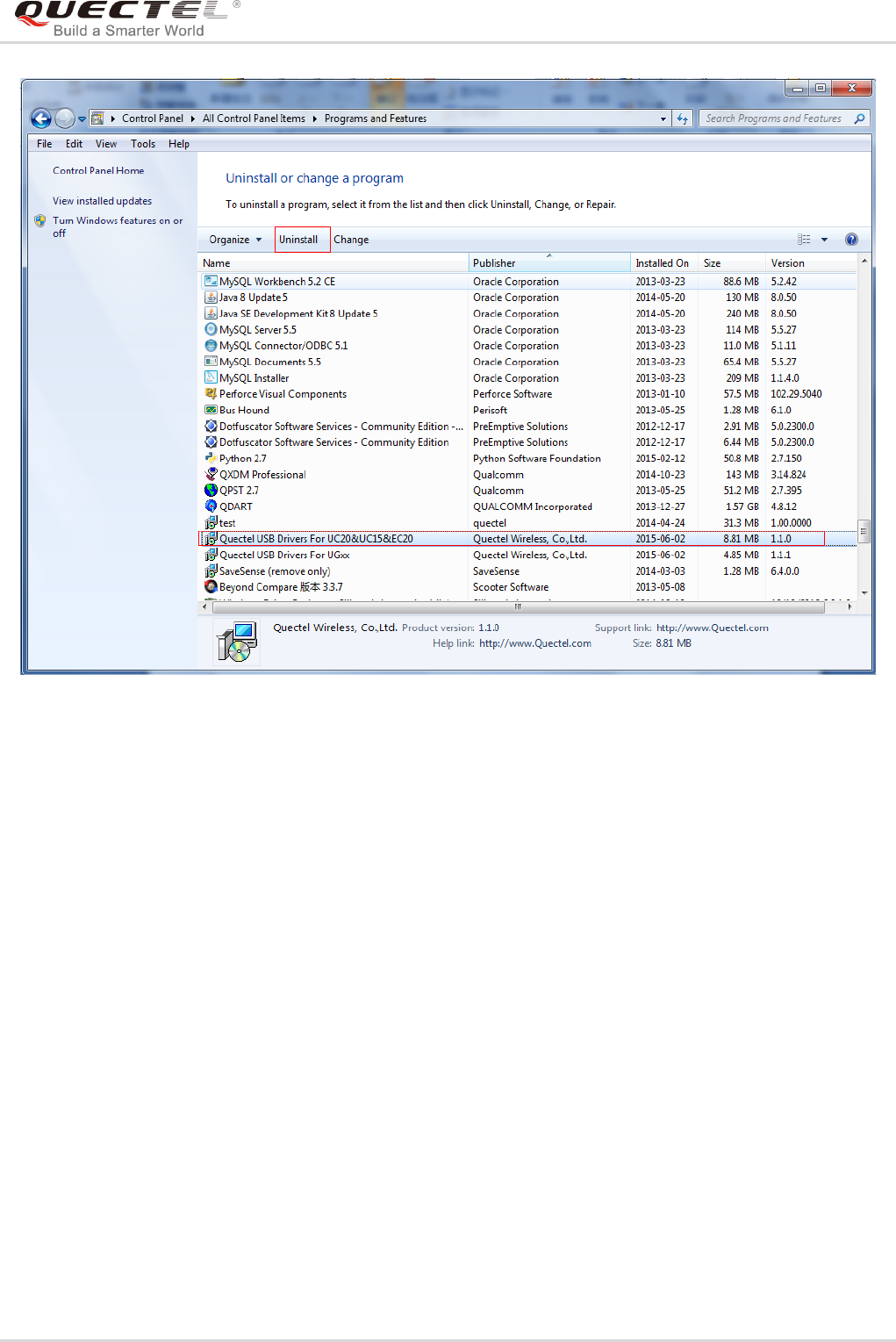Click Scooter Software publisher cell
This screenshot has width=896, height=1342.
coord(511,587)
